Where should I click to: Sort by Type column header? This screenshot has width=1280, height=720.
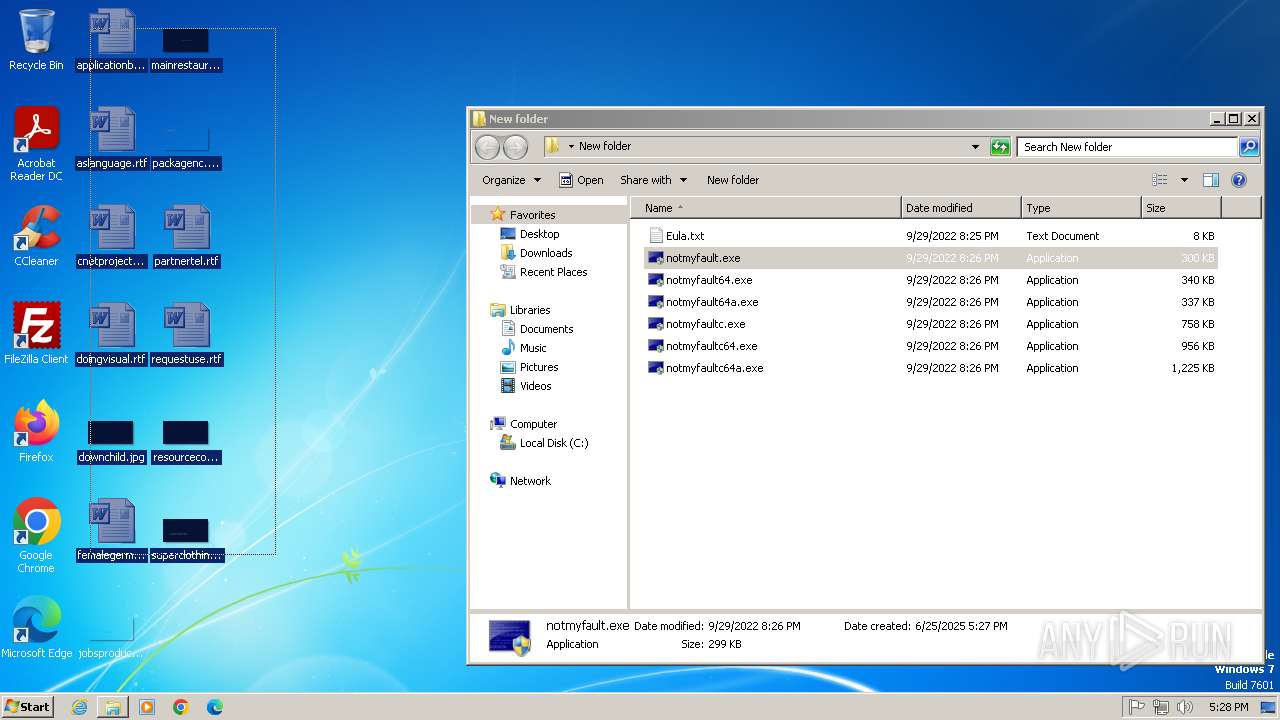click(1081, 208)
